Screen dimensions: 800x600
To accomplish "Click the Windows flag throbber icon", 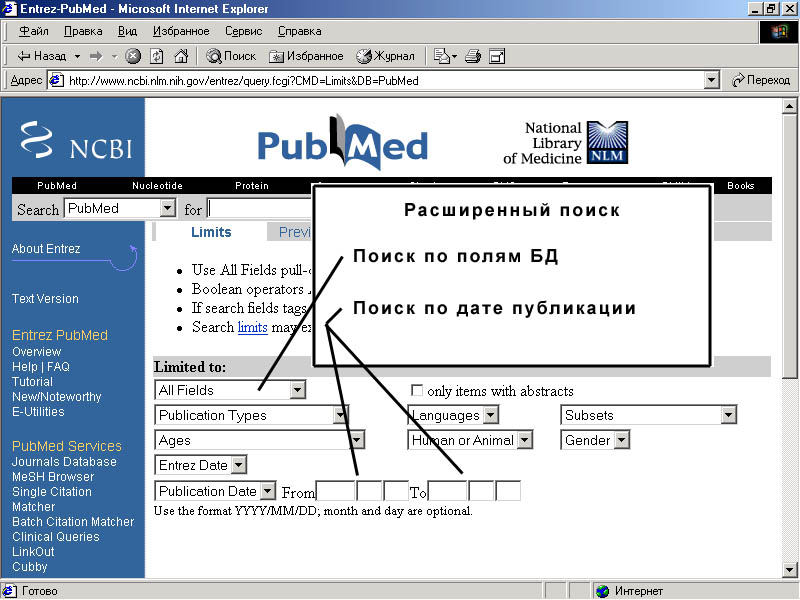I will coord(779,32).
